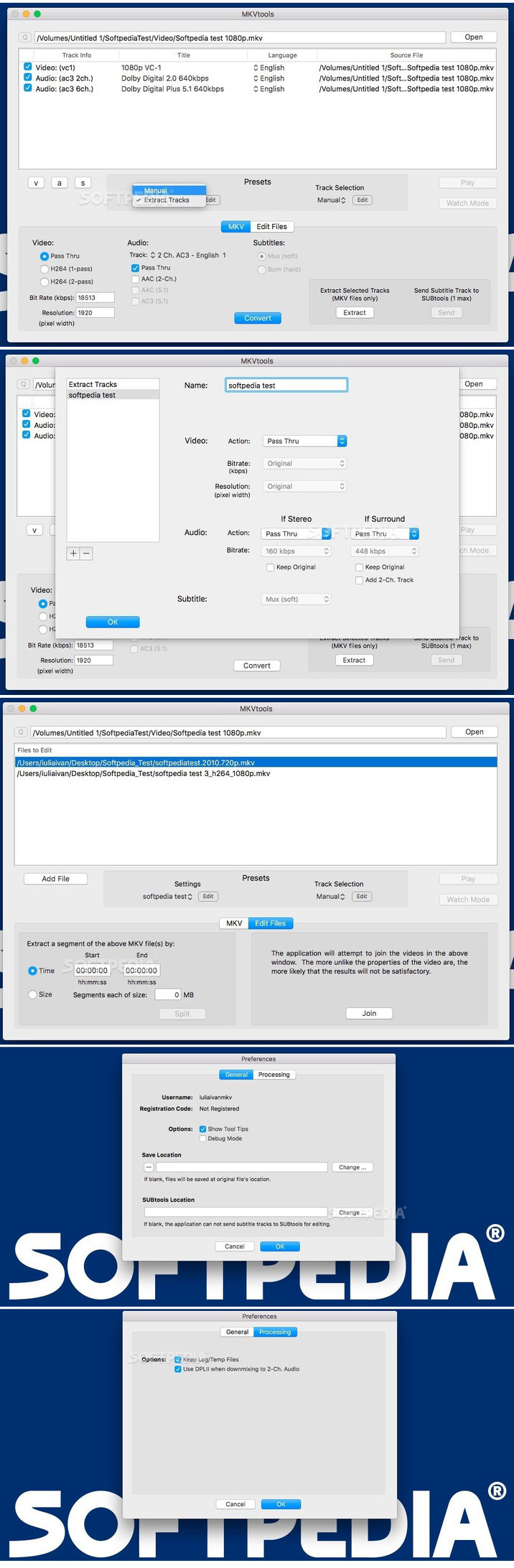Image resolution: width=514 pixels, height=1568 pixels.
Task: Open Video Action Pass Thru dropdown in preset editor
Action: (x=305, y=441)
